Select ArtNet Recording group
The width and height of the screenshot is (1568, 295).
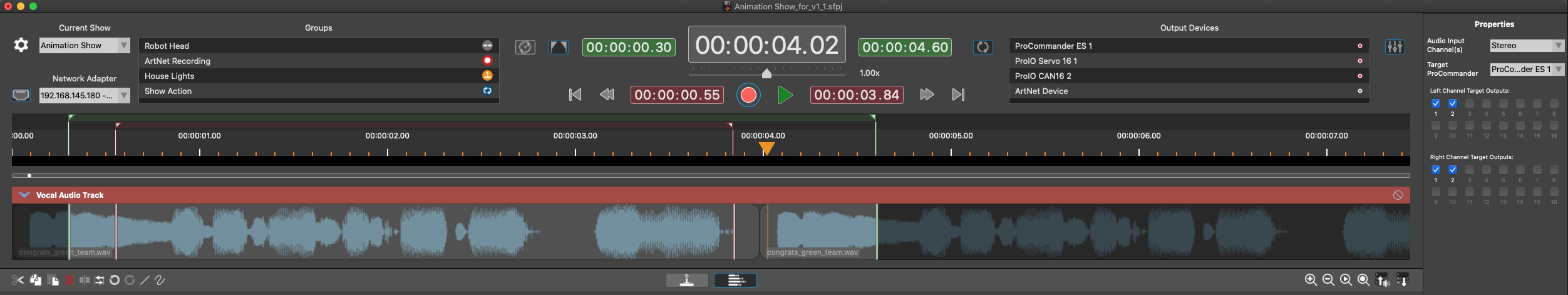point(318,61)
